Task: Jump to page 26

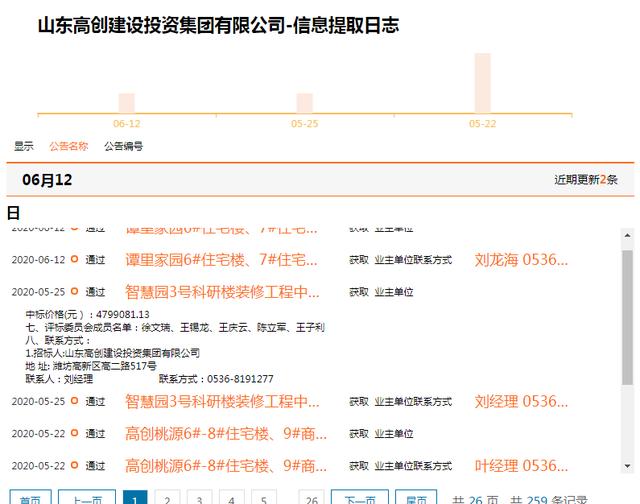Action: pos(312,498)
